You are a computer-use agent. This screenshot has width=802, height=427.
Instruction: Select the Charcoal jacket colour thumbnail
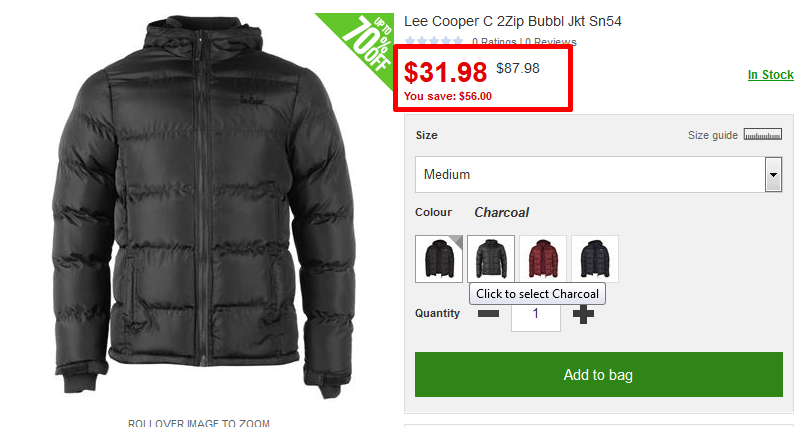(x=491, y=259)
